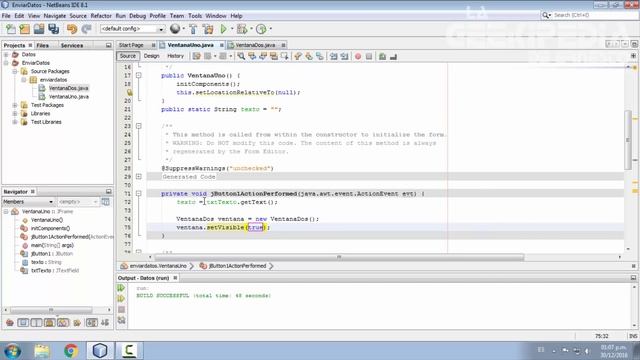This screenshot has width=640, height=360.
Task: Close the VentanaUno.java tab
Action: 222,45
